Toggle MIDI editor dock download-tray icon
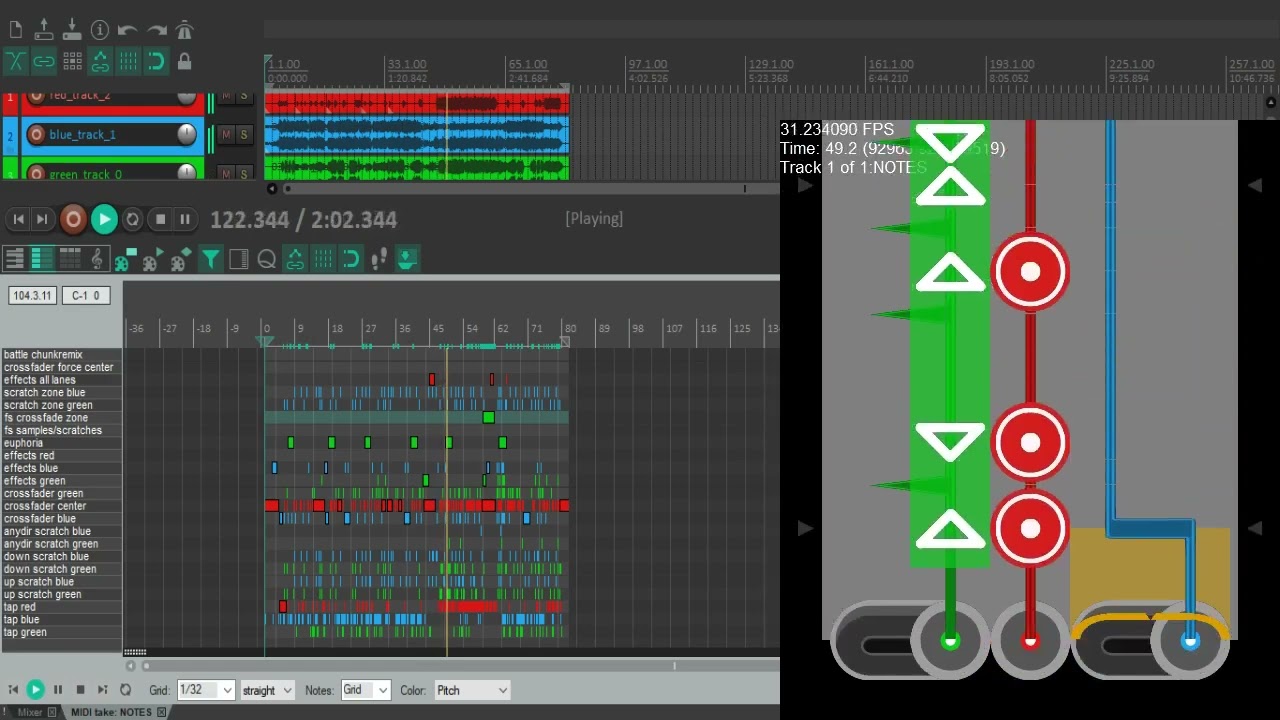1280x720 pixels. pyautogui.click(x=406, y=260)
